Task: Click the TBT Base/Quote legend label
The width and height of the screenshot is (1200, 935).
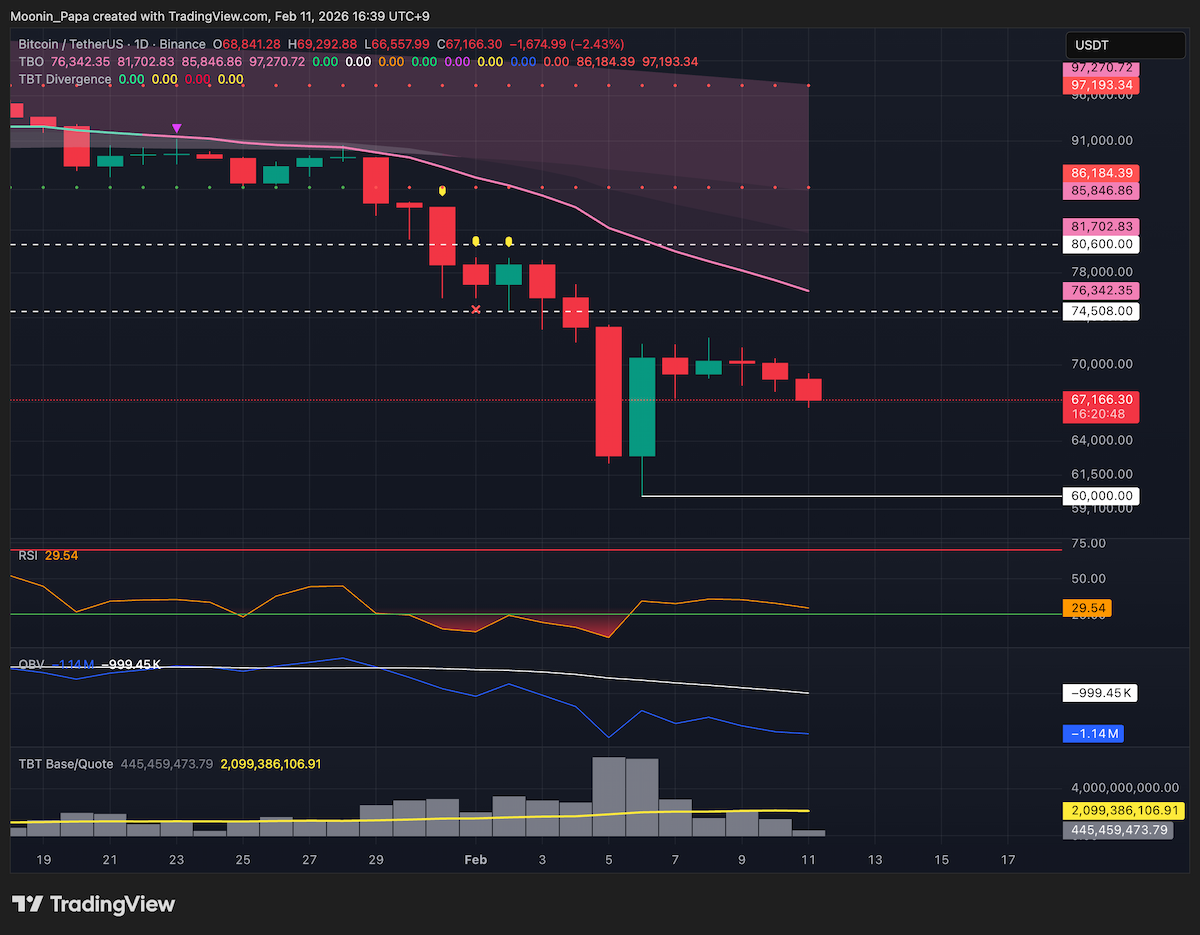Action: pyautogui.click(x=66, y=763)
